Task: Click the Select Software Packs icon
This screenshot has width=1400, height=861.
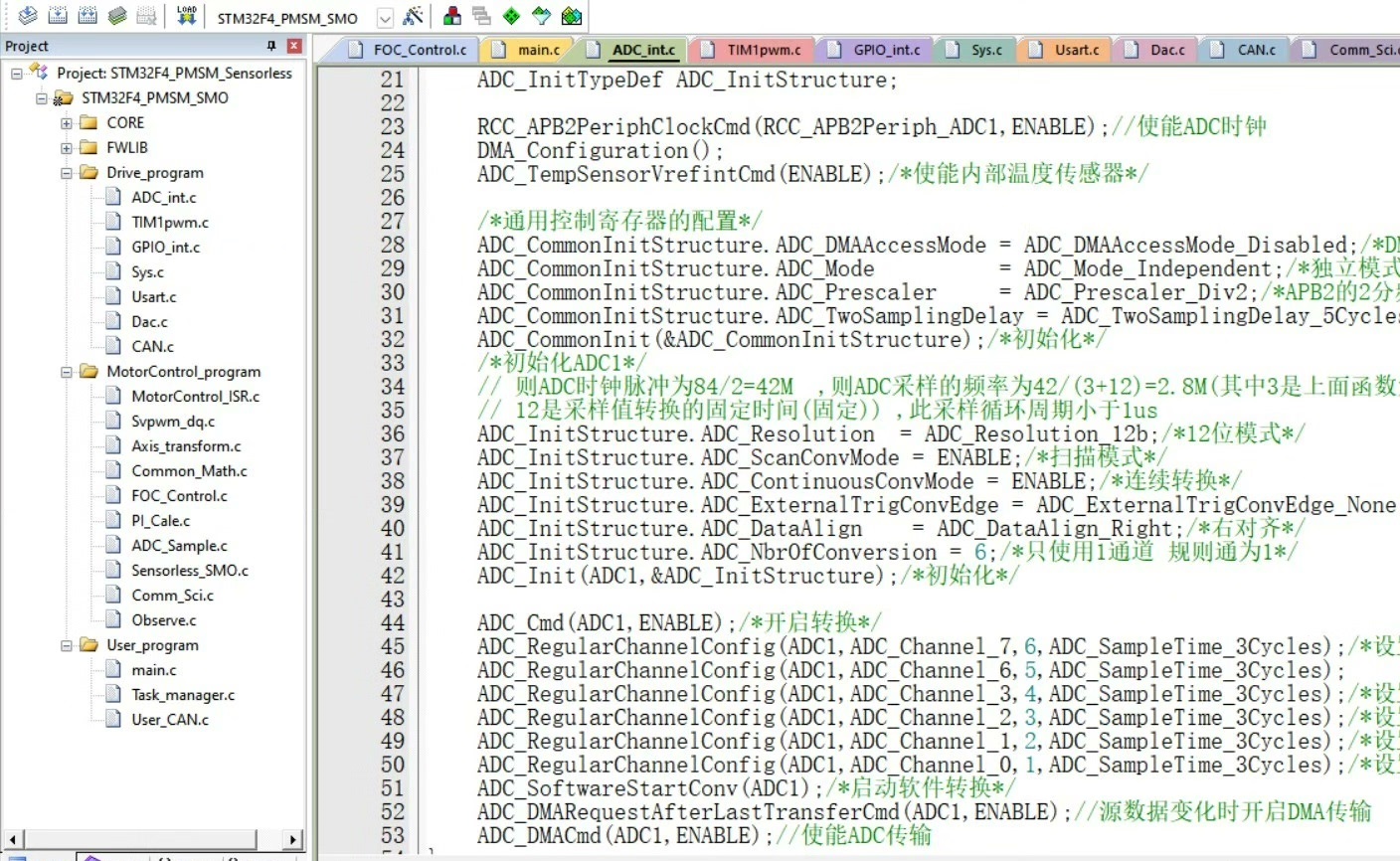Action: coord(541,16)
